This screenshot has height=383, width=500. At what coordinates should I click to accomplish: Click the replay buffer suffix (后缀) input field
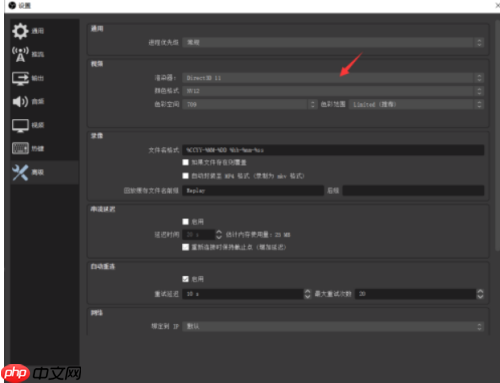tap(413, 191)
